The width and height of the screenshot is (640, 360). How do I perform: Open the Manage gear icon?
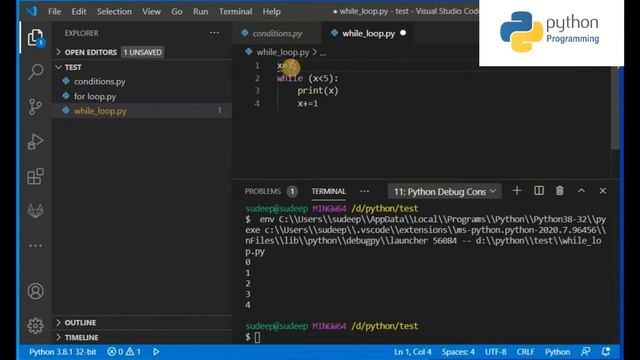point(36,326)
